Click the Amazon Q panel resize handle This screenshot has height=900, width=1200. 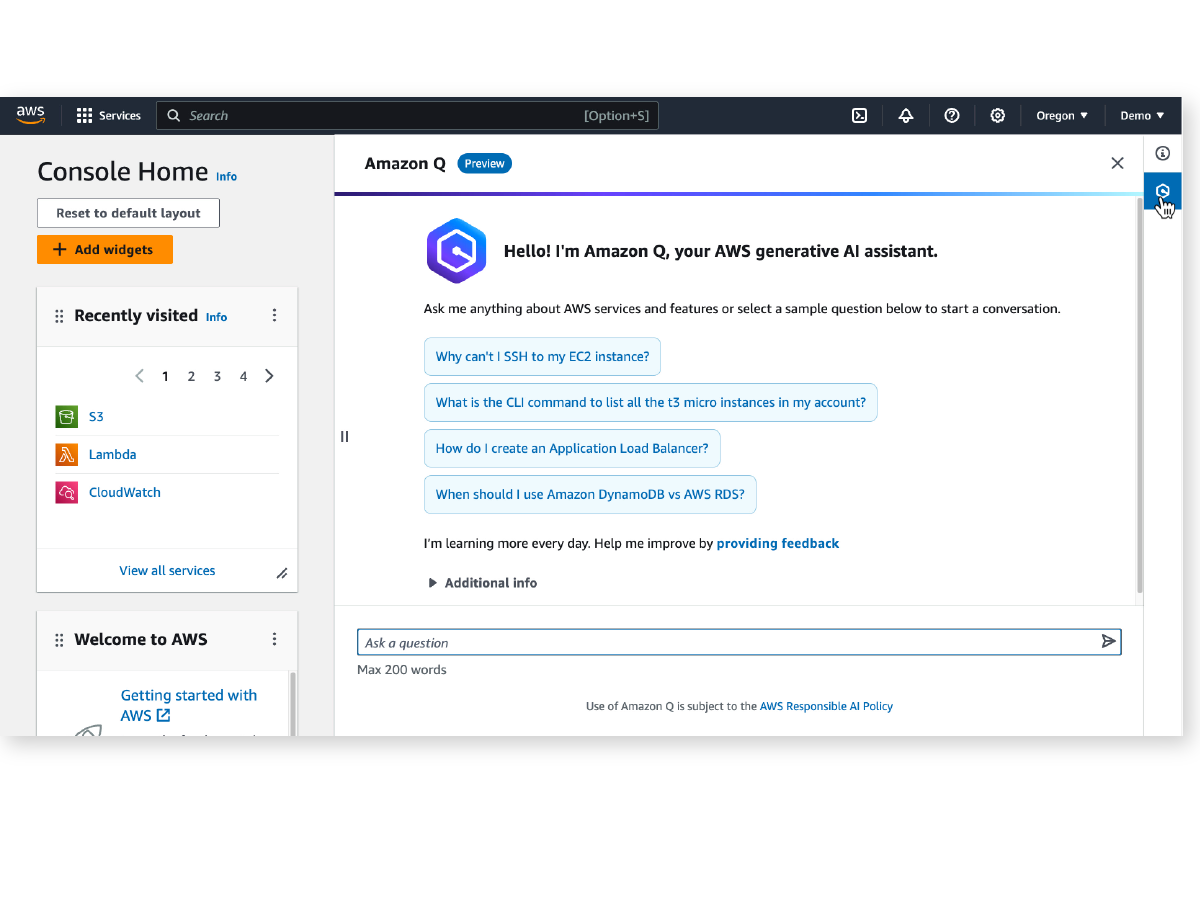344,436
